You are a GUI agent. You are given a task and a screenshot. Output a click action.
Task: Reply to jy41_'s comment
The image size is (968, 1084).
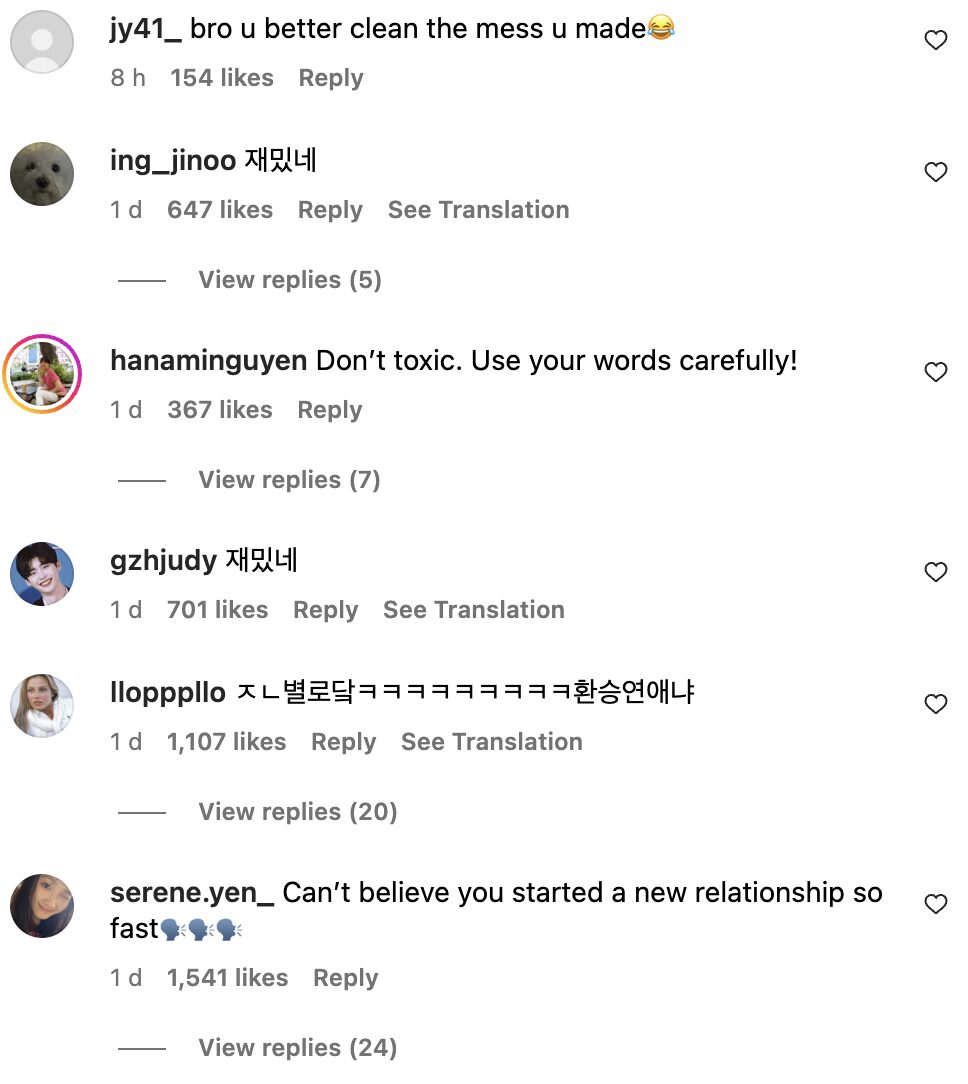(x=331, y=78)
